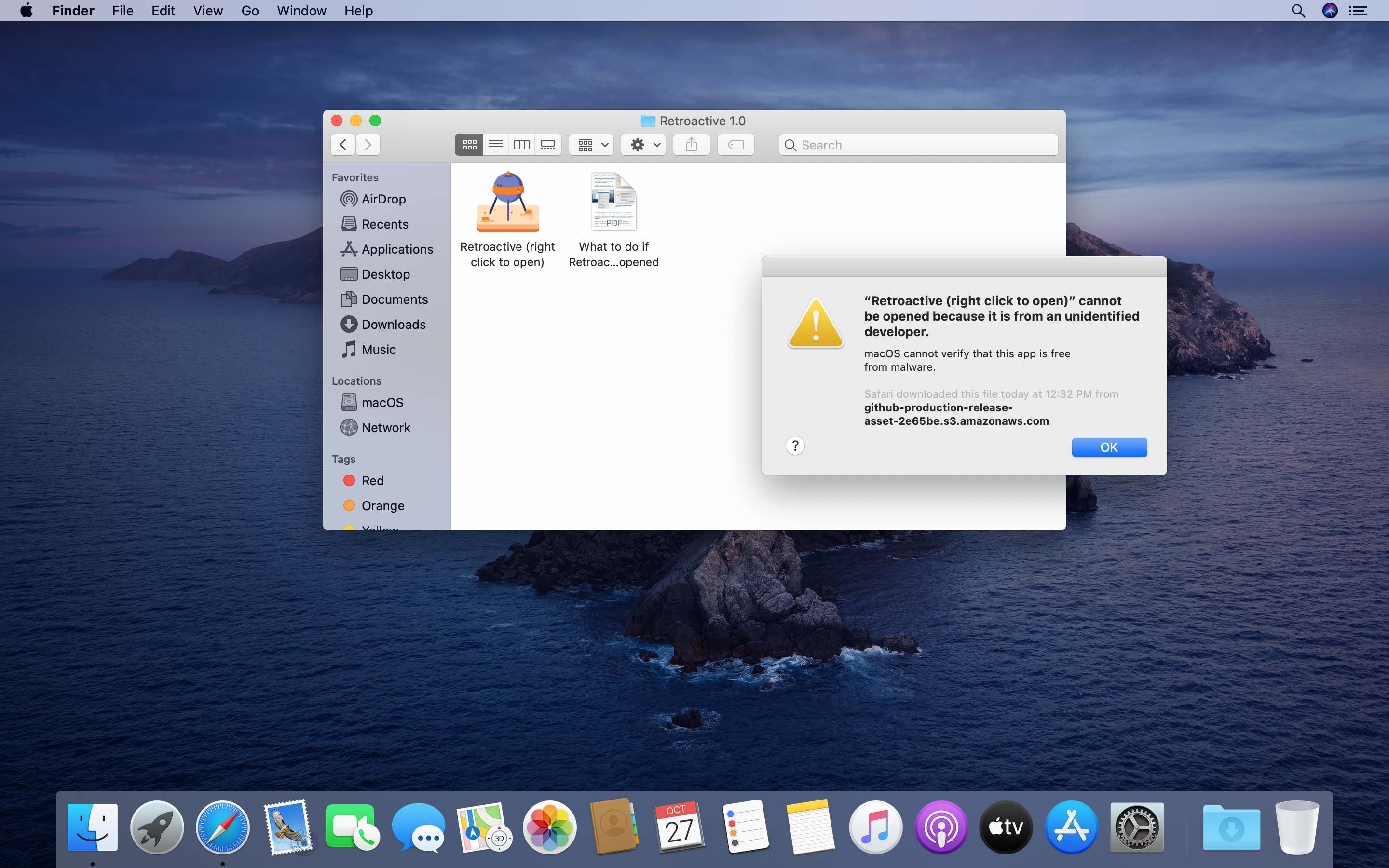Open the gear action menu dropdown

[x=643, y=145]
